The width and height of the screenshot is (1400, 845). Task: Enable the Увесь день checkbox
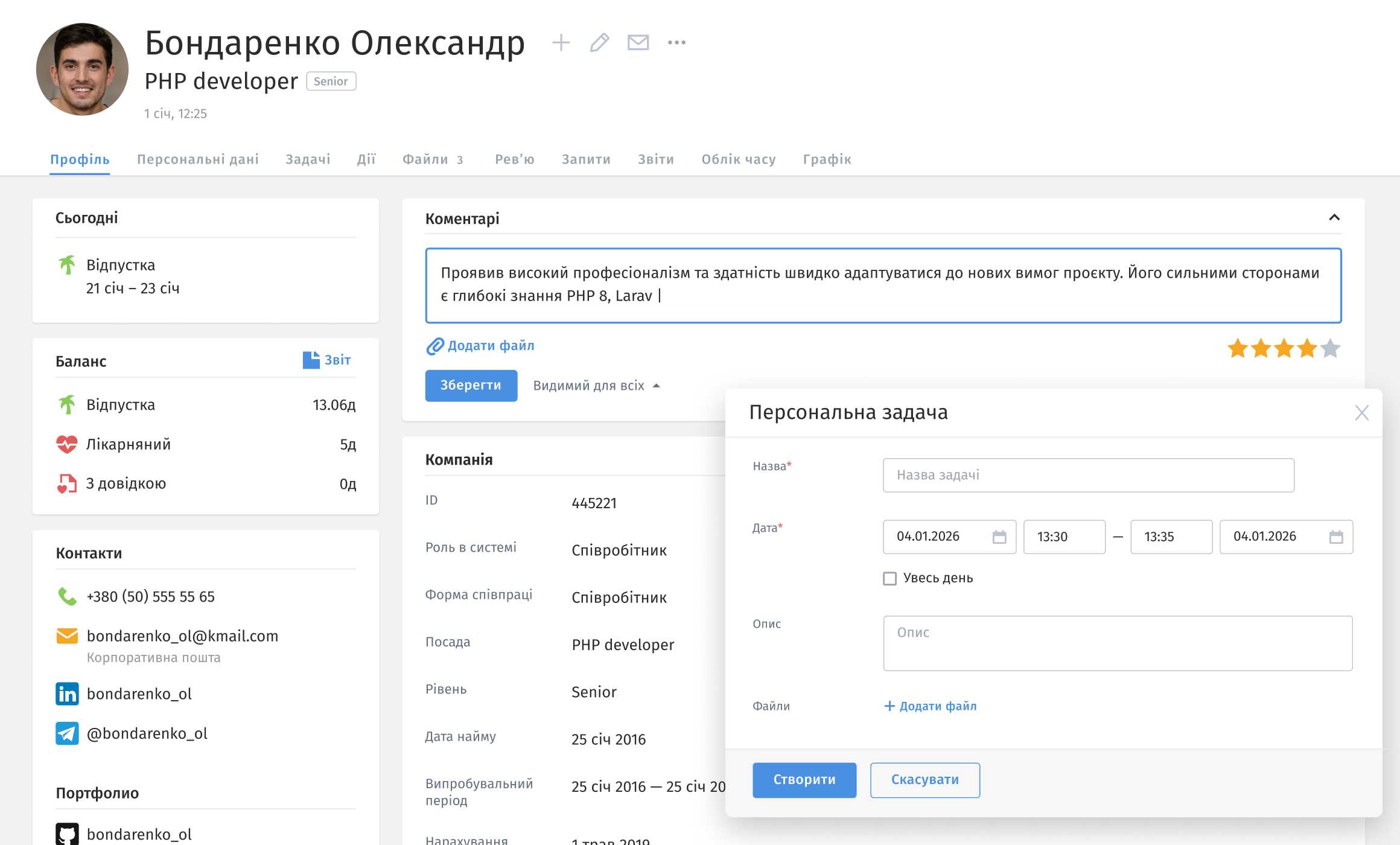pyautogui.click(x=889, y=579)
